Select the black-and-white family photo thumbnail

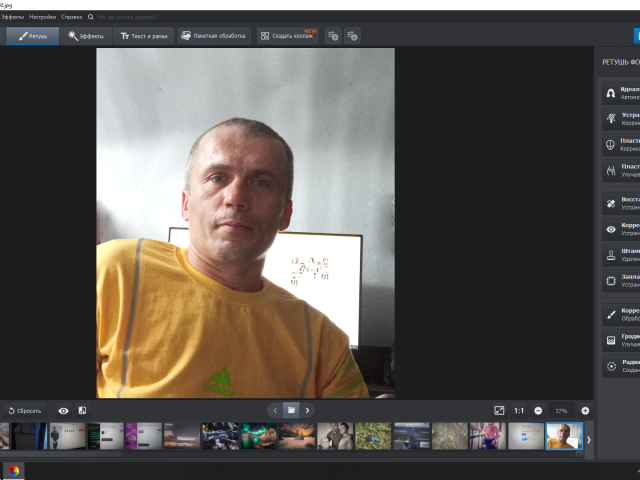(335, 436)
